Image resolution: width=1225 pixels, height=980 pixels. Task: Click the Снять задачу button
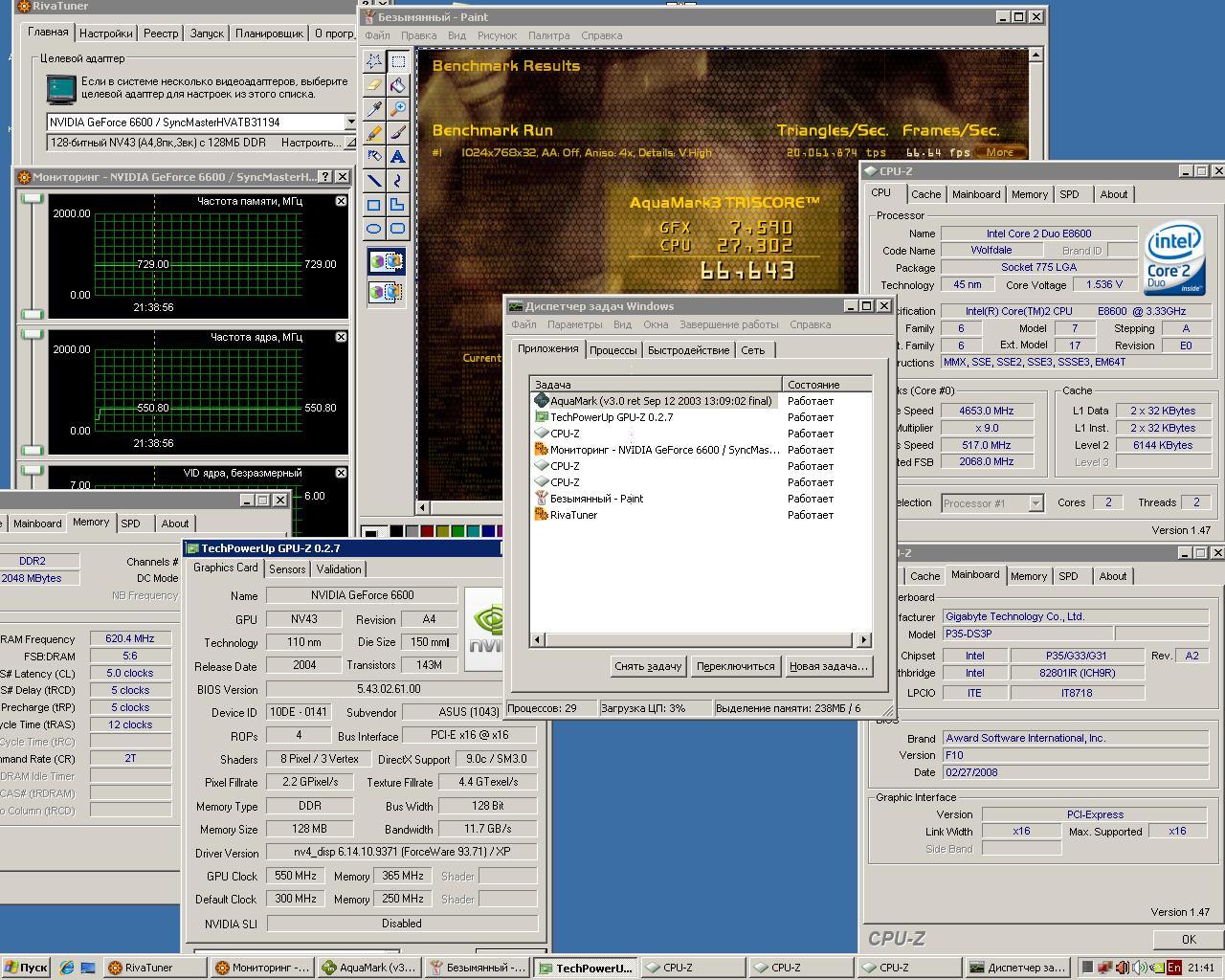click(x=648, y=666)
